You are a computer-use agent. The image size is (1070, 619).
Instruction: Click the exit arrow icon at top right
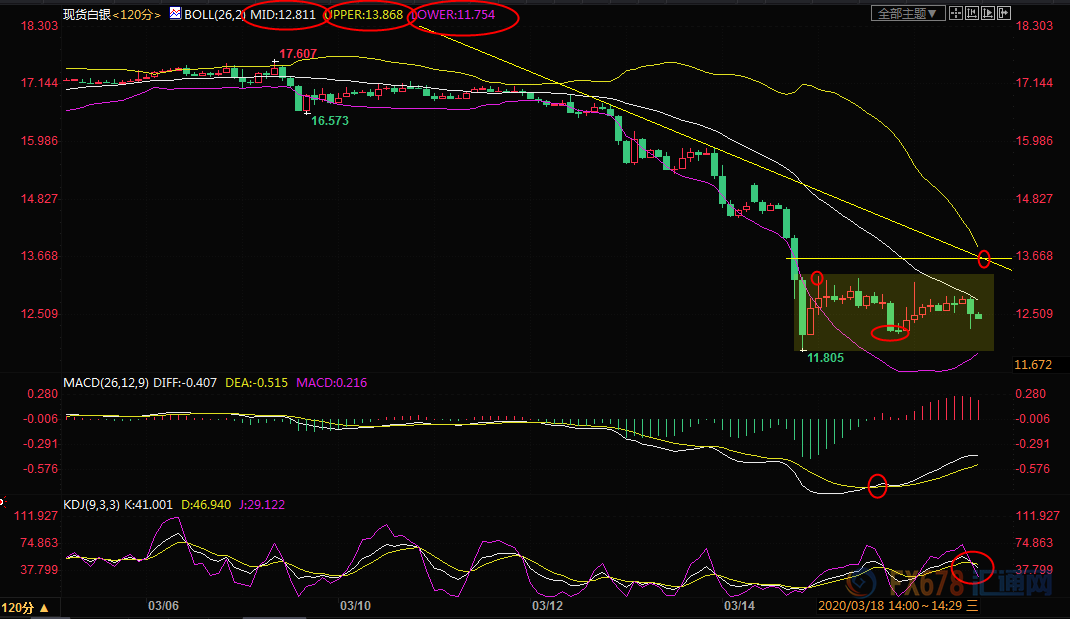1004,13
